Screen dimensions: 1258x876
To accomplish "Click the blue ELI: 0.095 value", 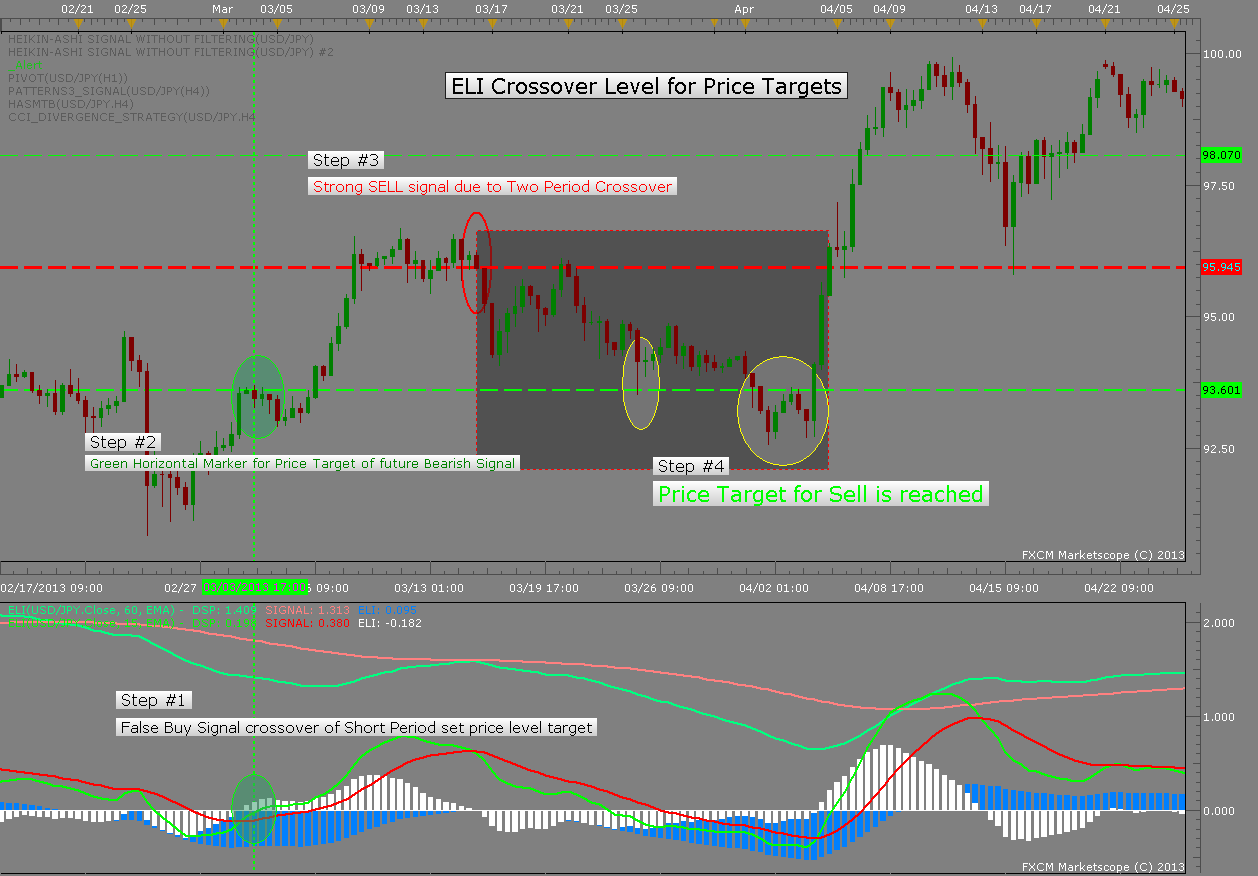I will click(x=387, y=609).
